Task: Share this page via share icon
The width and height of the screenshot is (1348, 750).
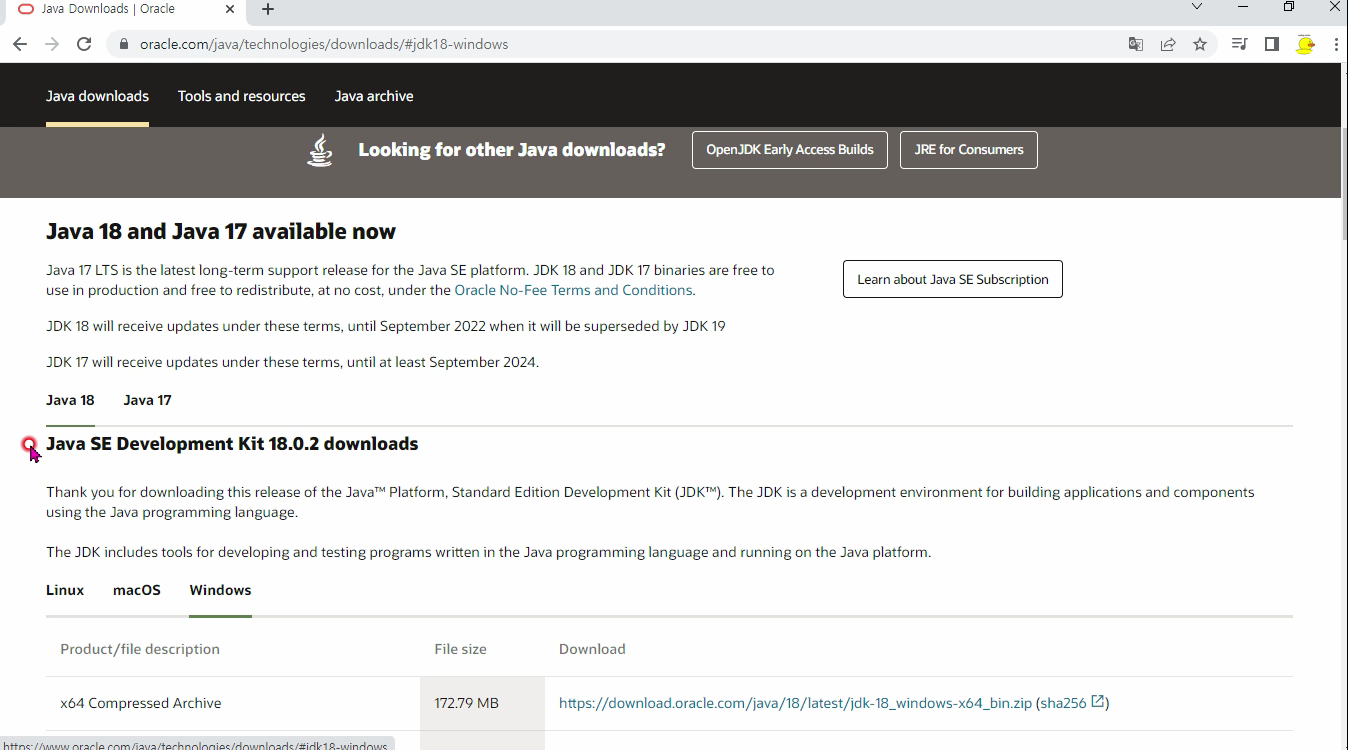Action: (1168, 44)
